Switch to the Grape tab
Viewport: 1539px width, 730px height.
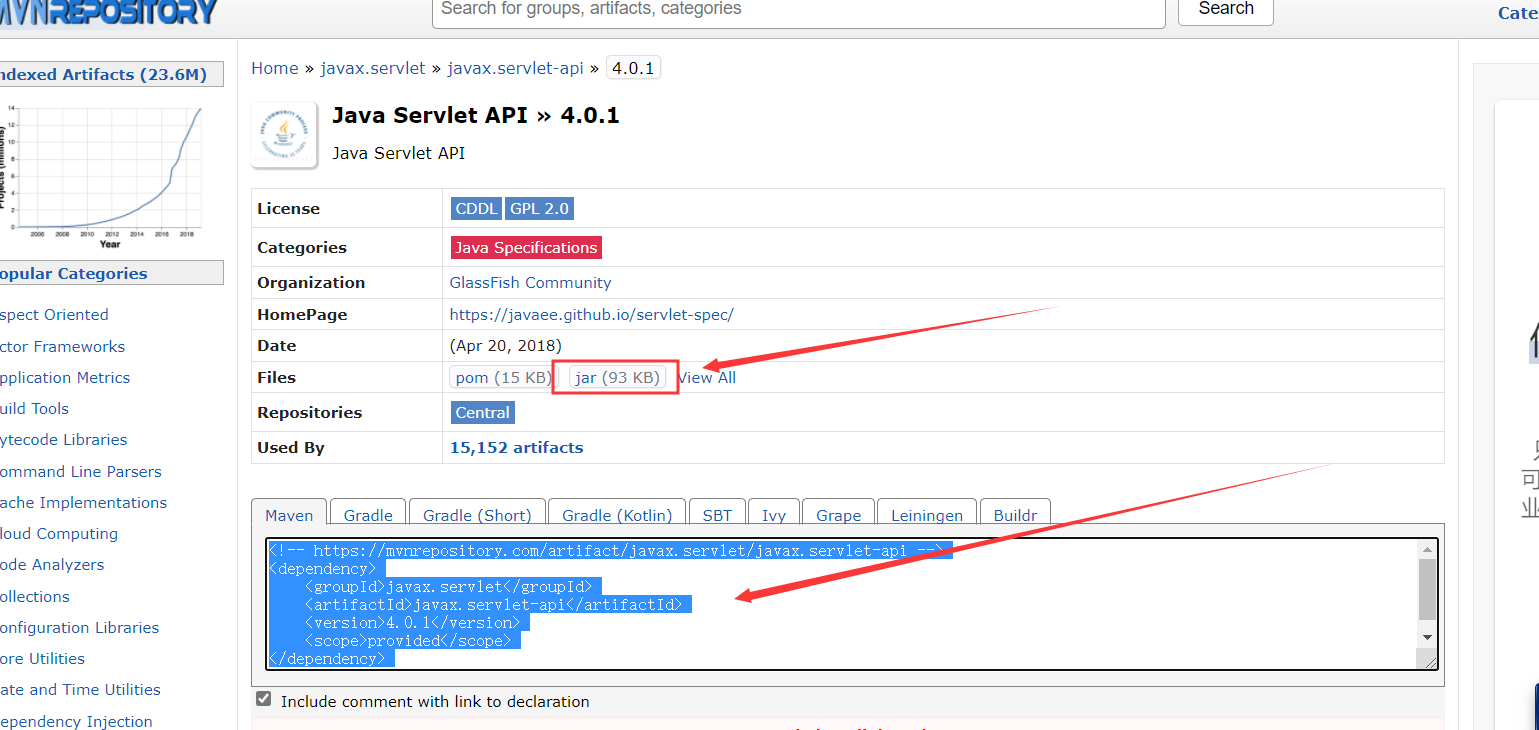pyautogui.click(x=838, y=515)
